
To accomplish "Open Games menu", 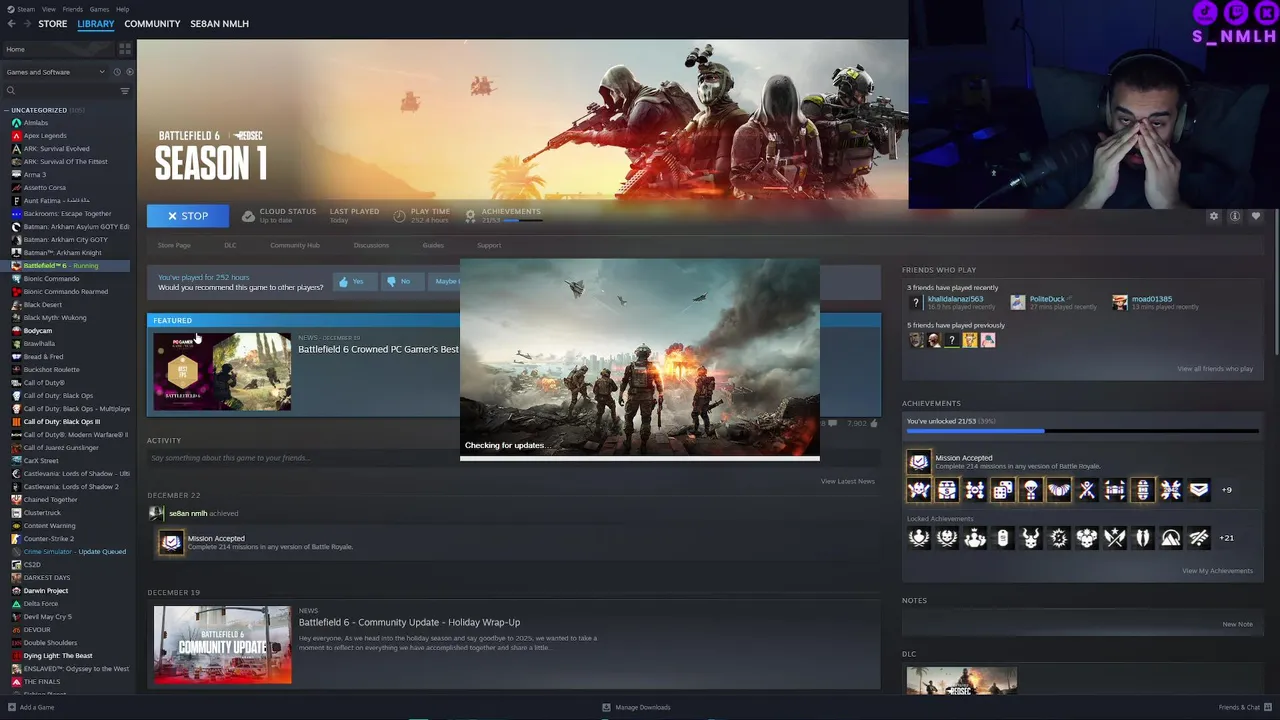I will click(x=99, y=9).
